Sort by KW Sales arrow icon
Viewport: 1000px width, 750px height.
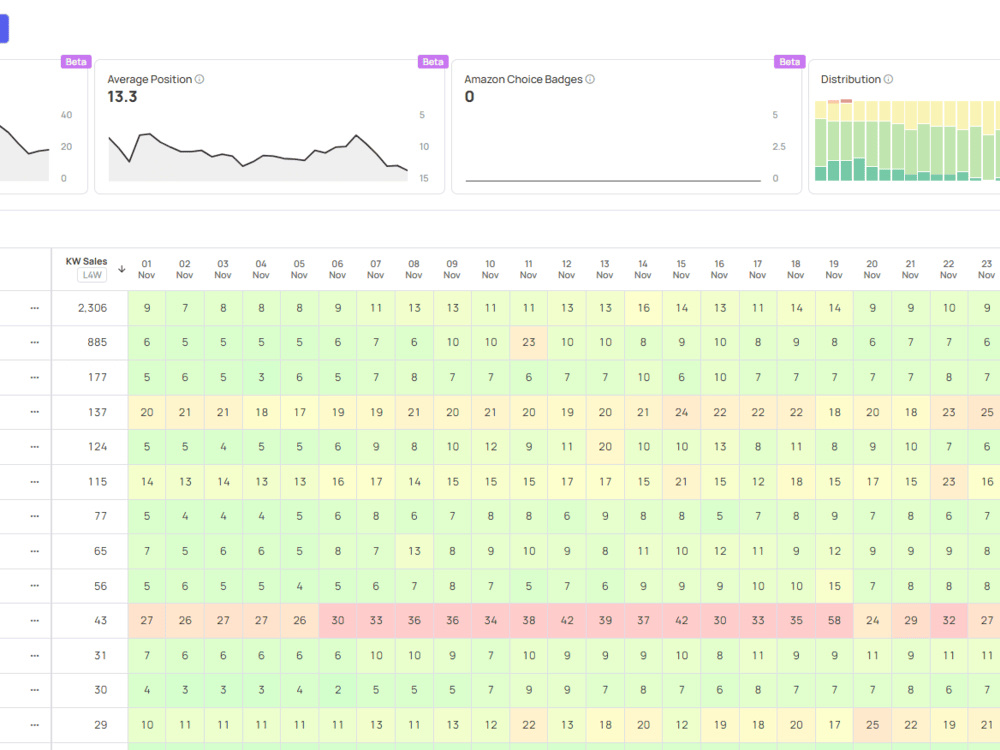click(x=122, y=268)
